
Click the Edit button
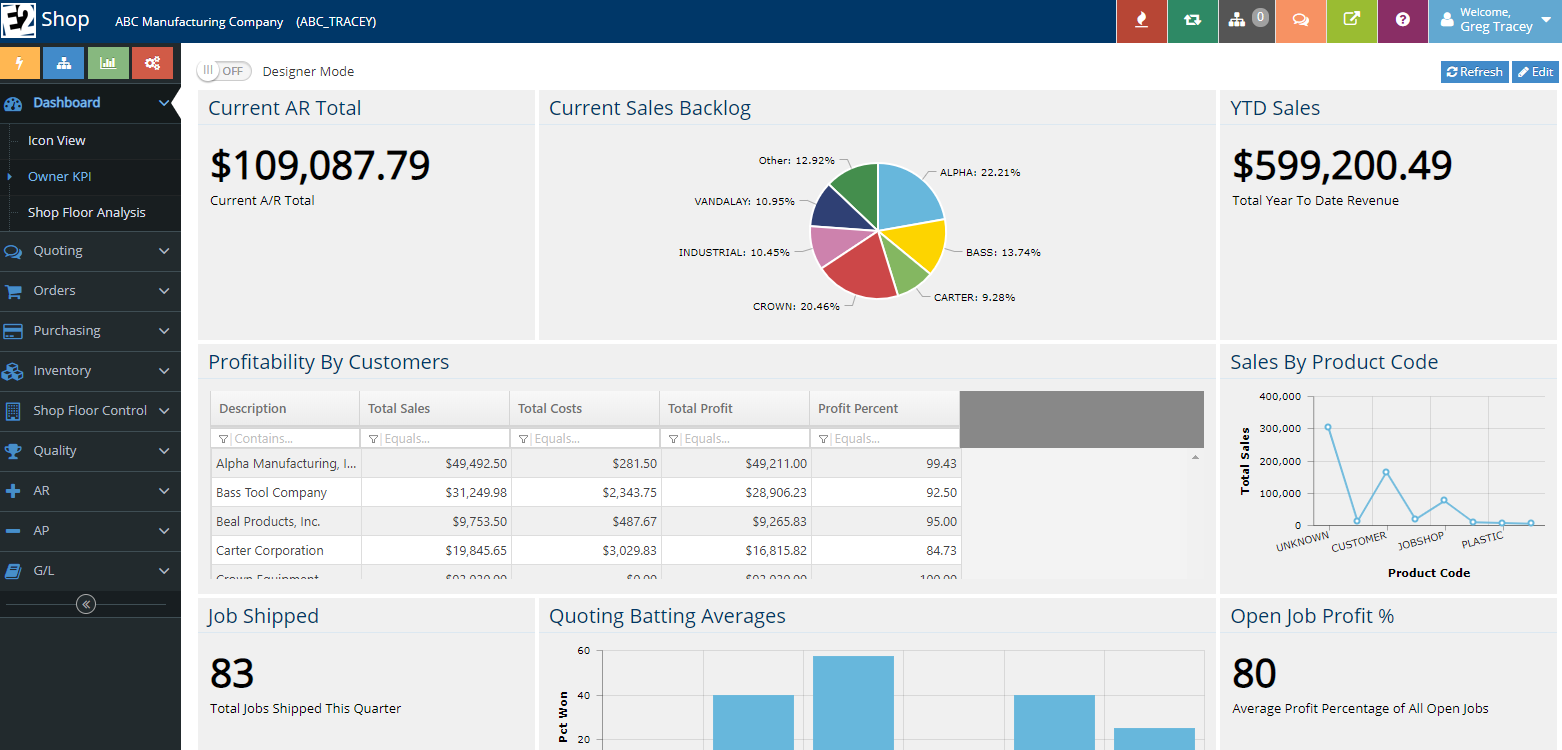click(x=1534, y=71)
